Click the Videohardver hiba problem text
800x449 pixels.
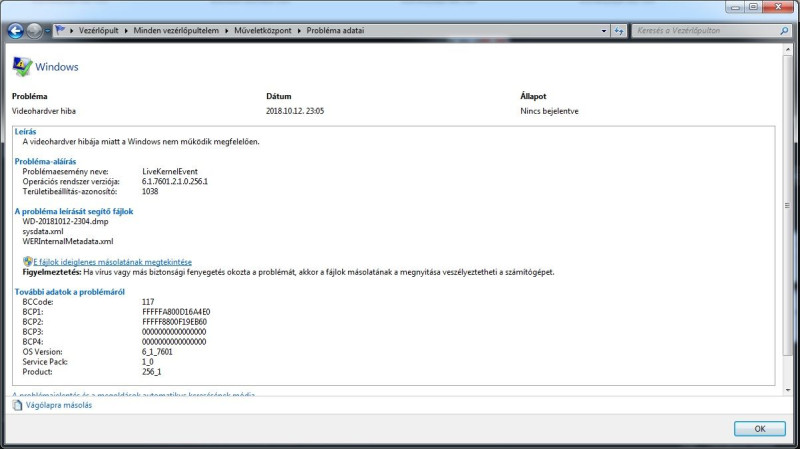tap(44, 111)
